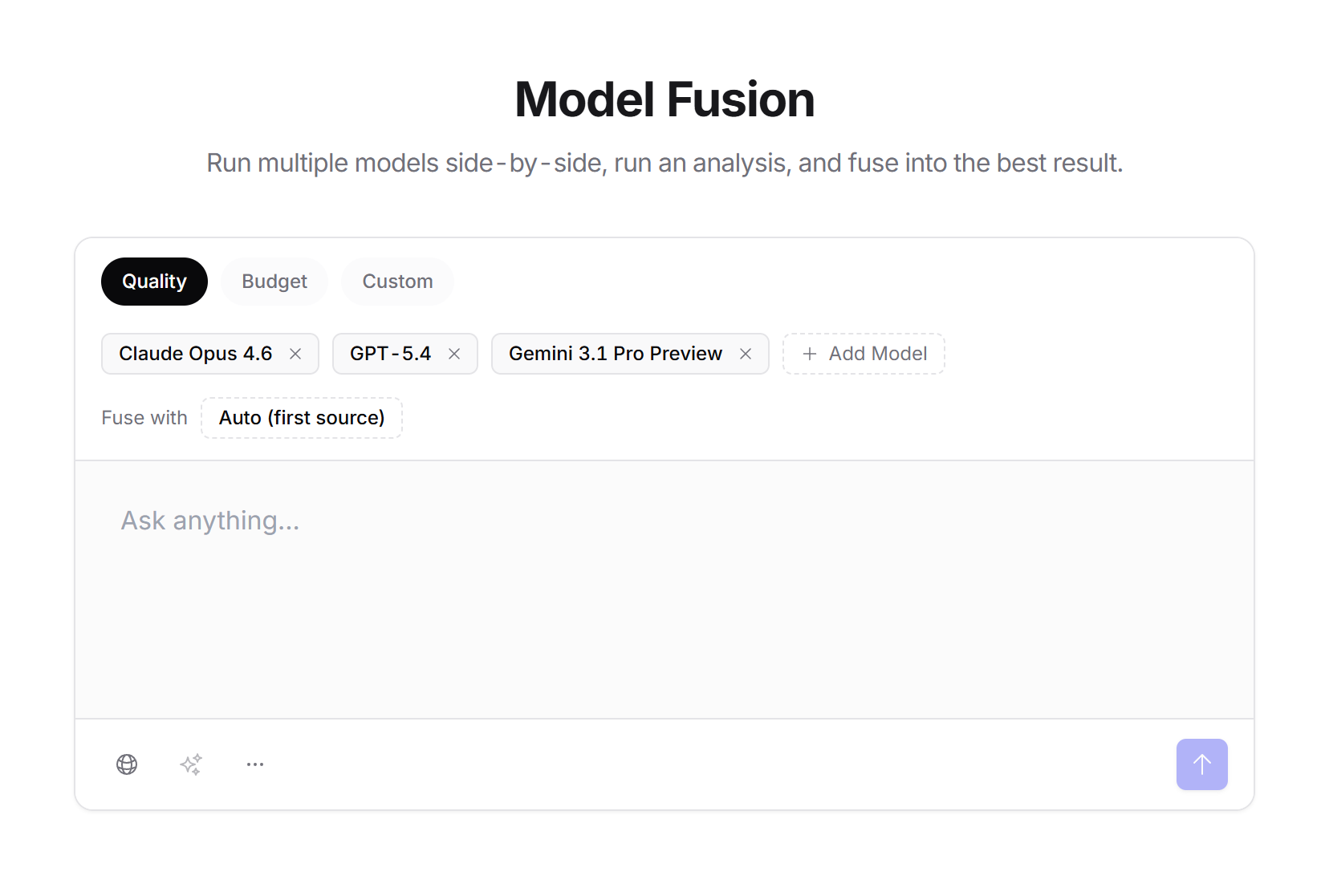The width and height of the screenshot is (1325, 896).
Task: Click the plus icon in Add Model
Action: tap(810, 354)
